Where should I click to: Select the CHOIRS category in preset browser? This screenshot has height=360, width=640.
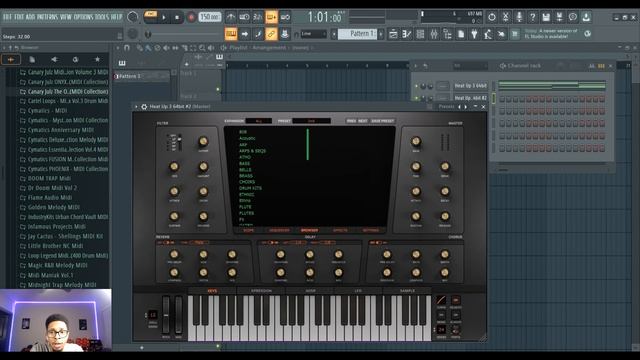pos(247,182)
